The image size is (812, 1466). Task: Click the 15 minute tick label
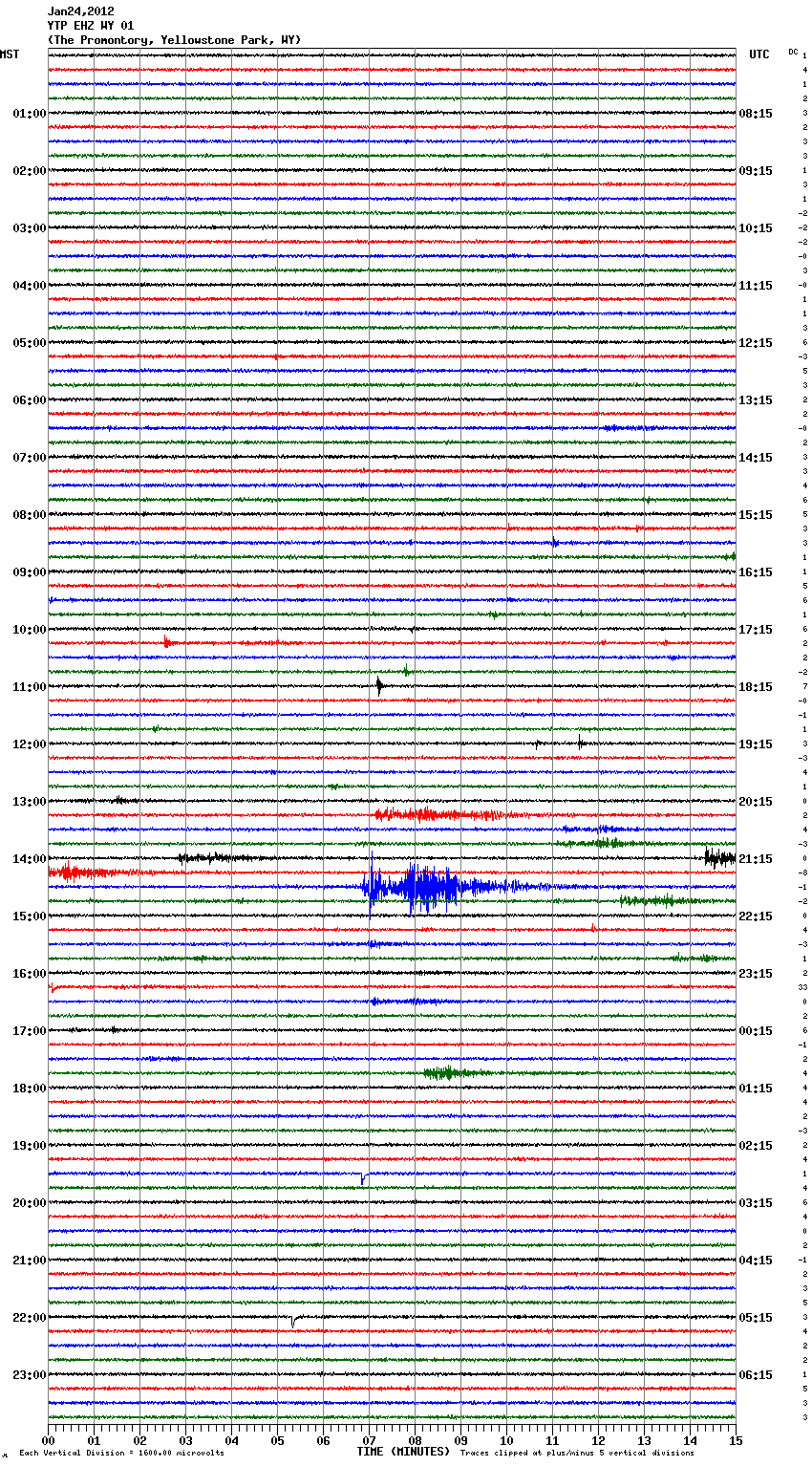(736, 1440)
